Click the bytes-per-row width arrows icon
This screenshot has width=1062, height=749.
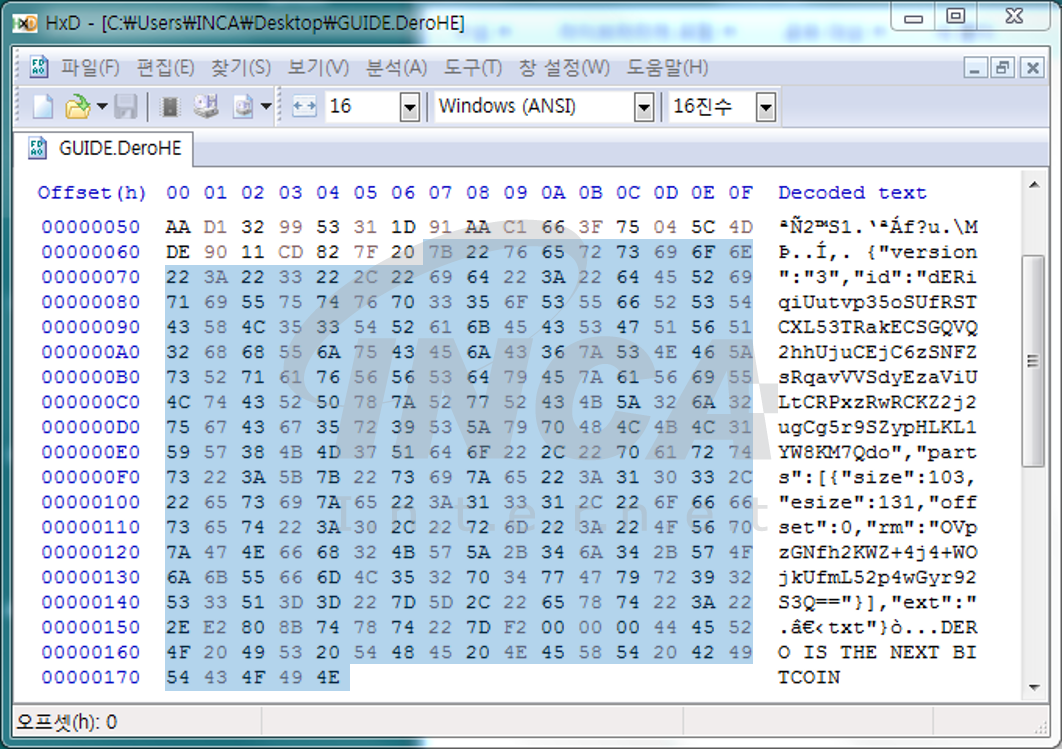coord(304,106)
